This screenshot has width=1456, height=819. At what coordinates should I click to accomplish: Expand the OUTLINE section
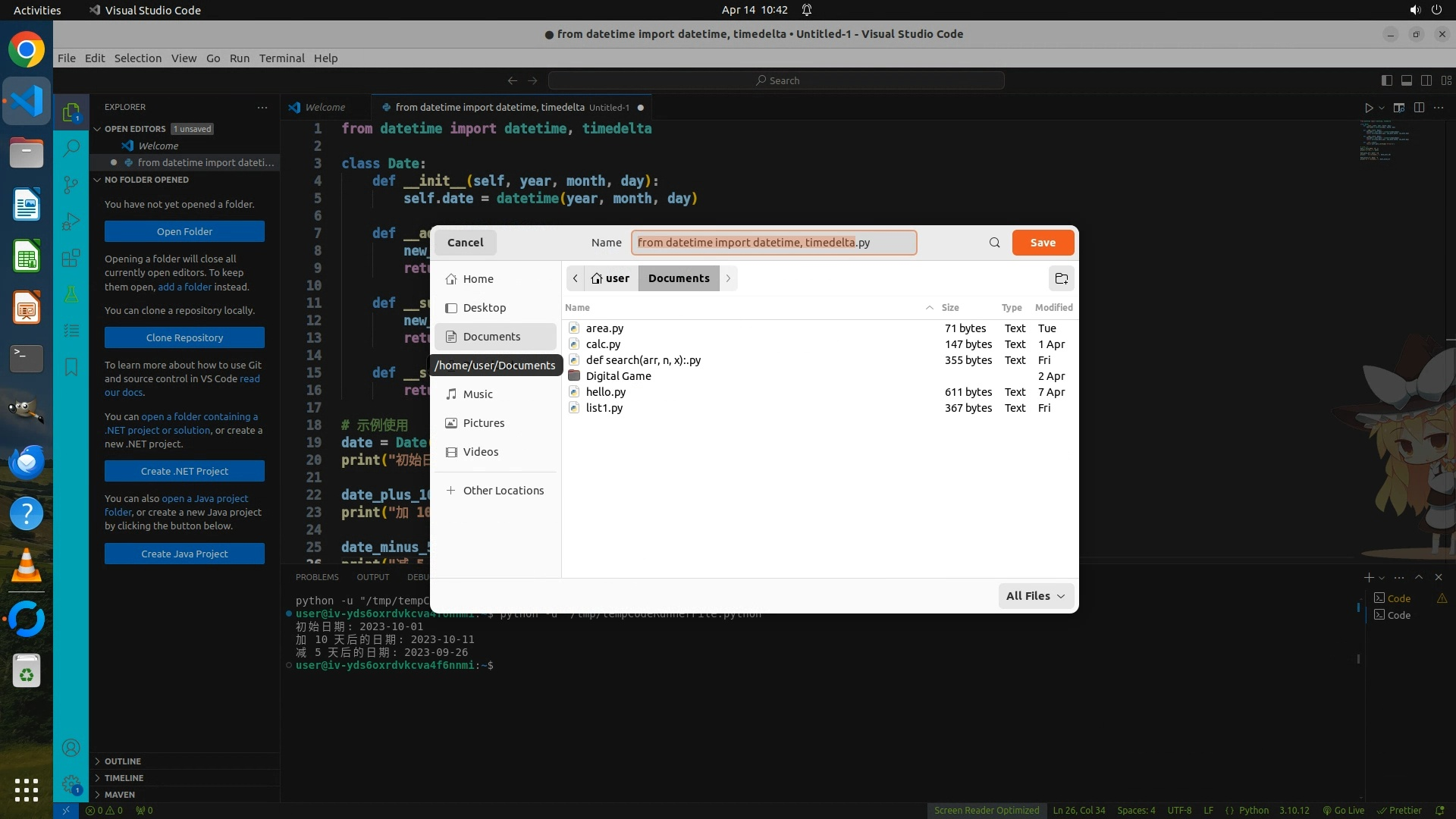click(122, 761)
